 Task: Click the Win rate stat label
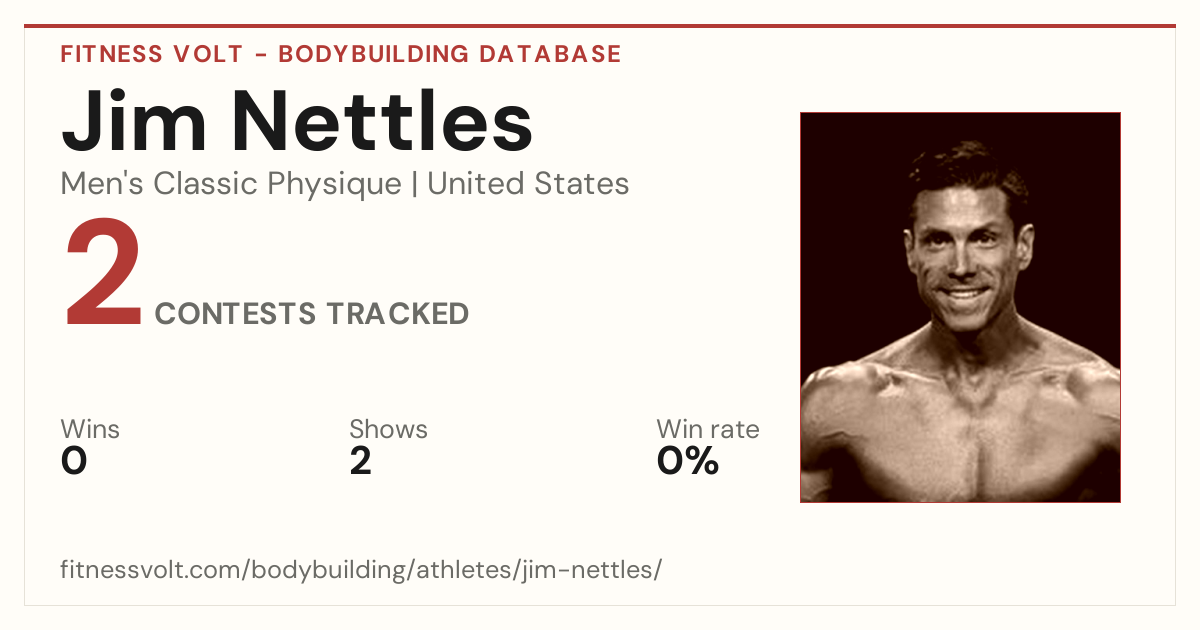coord(708,430)
